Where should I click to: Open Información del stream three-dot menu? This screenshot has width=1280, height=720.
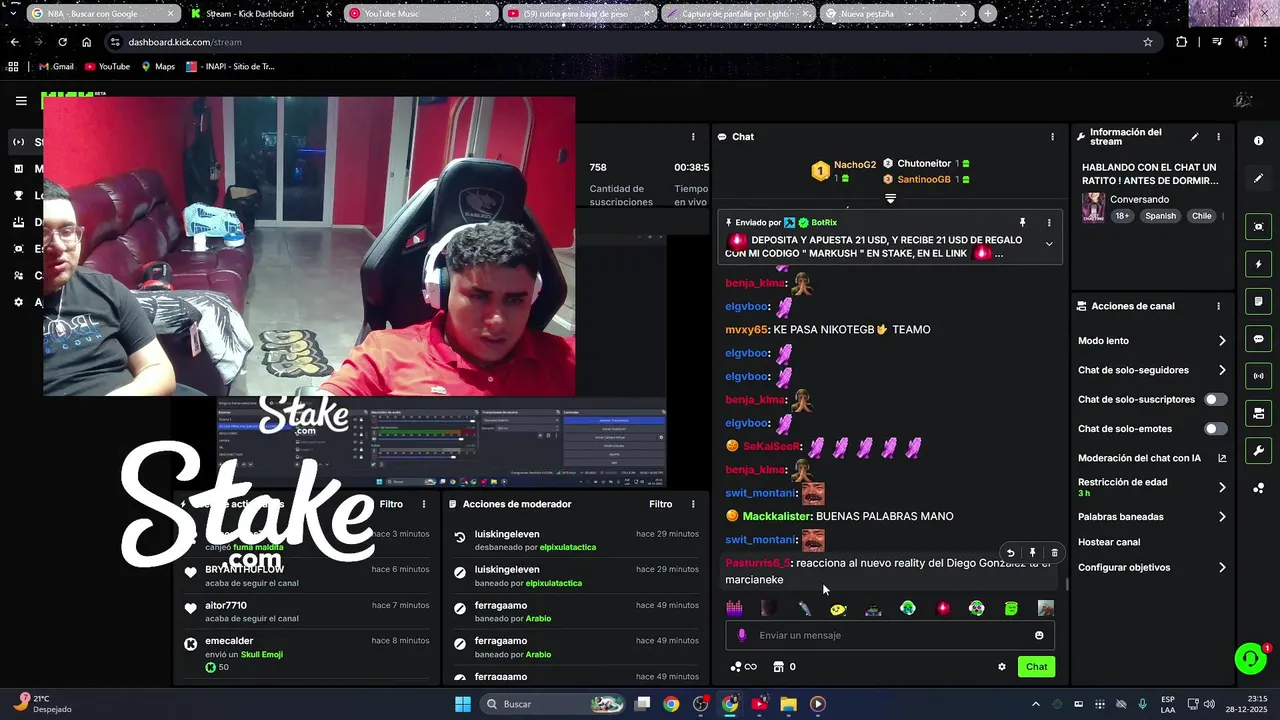tap(1218, 137)
